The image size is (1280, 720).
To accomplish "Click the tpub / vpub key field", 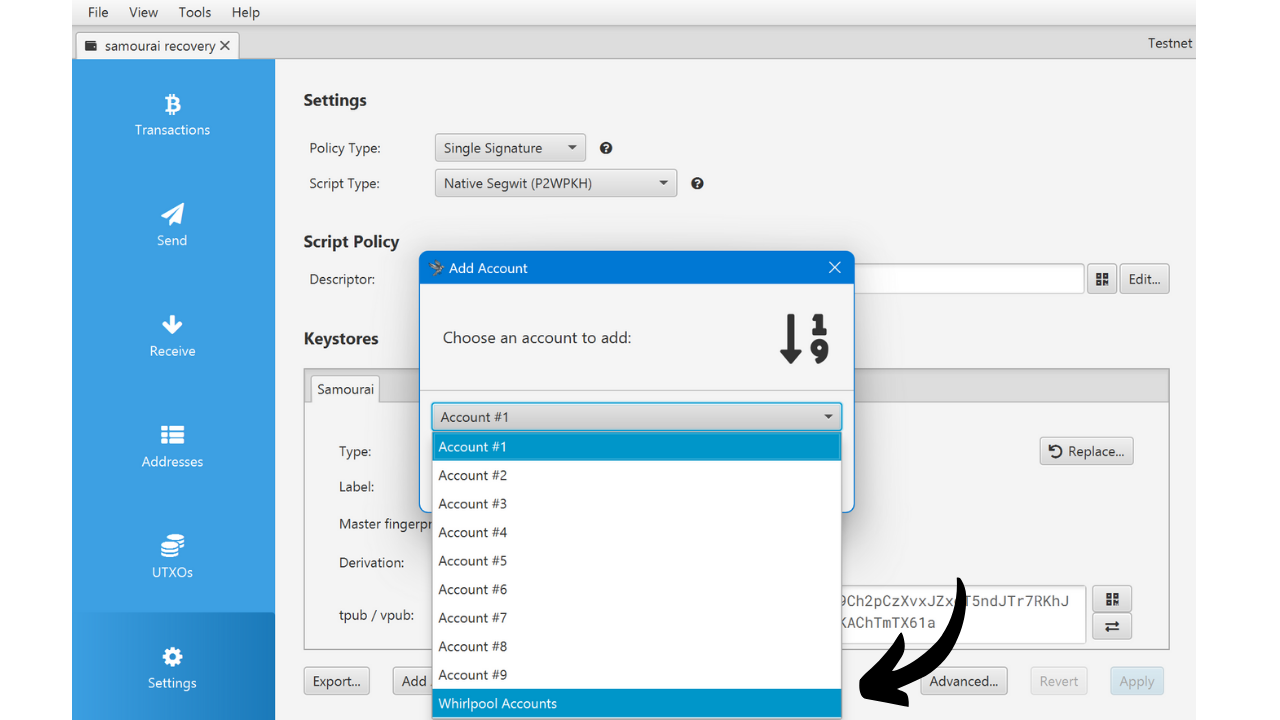I will coord(963,614).
